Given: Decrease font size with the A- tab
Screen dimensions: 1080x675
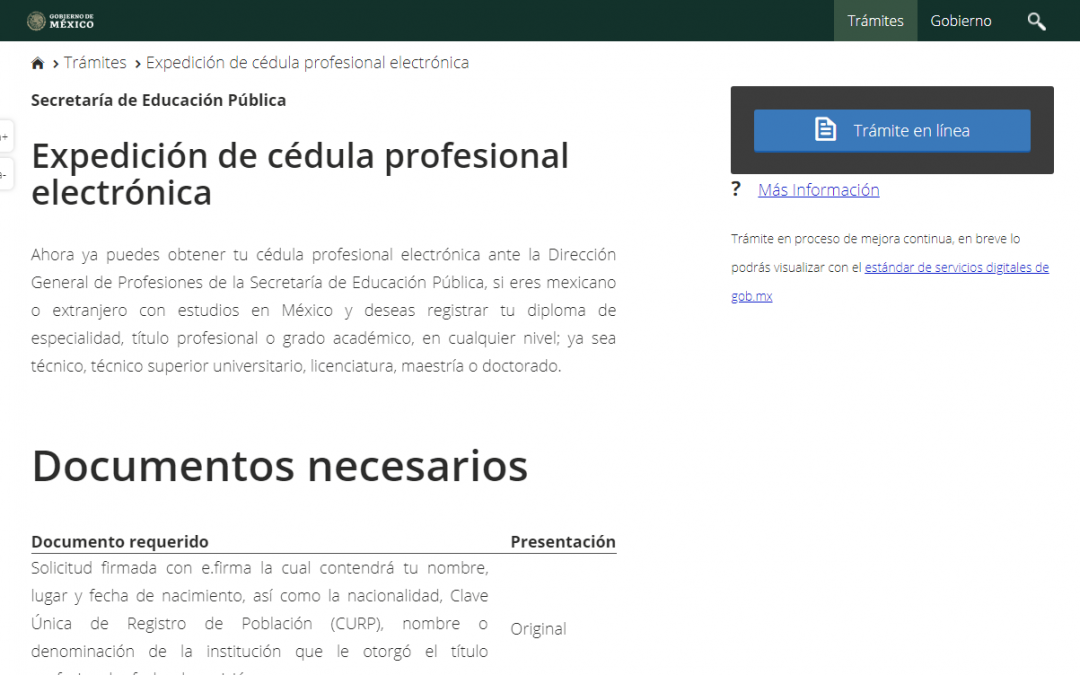Looking at the screenshot, I should (x=6, y=174).
